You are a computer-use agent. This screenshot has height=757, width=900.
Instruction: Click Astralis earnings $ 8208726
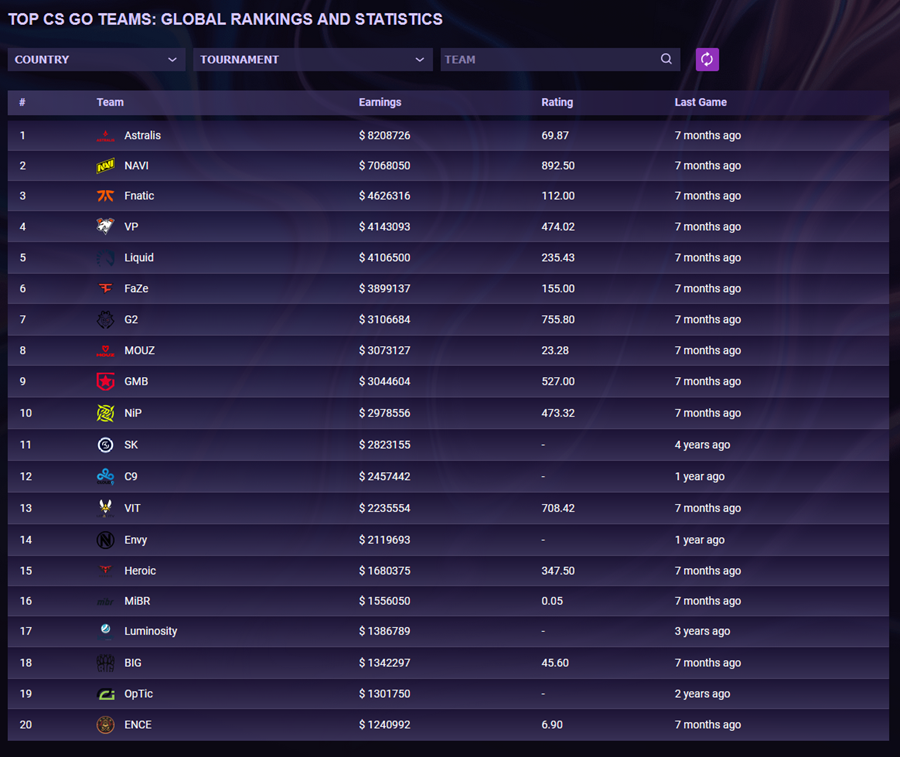click(385, 135)
